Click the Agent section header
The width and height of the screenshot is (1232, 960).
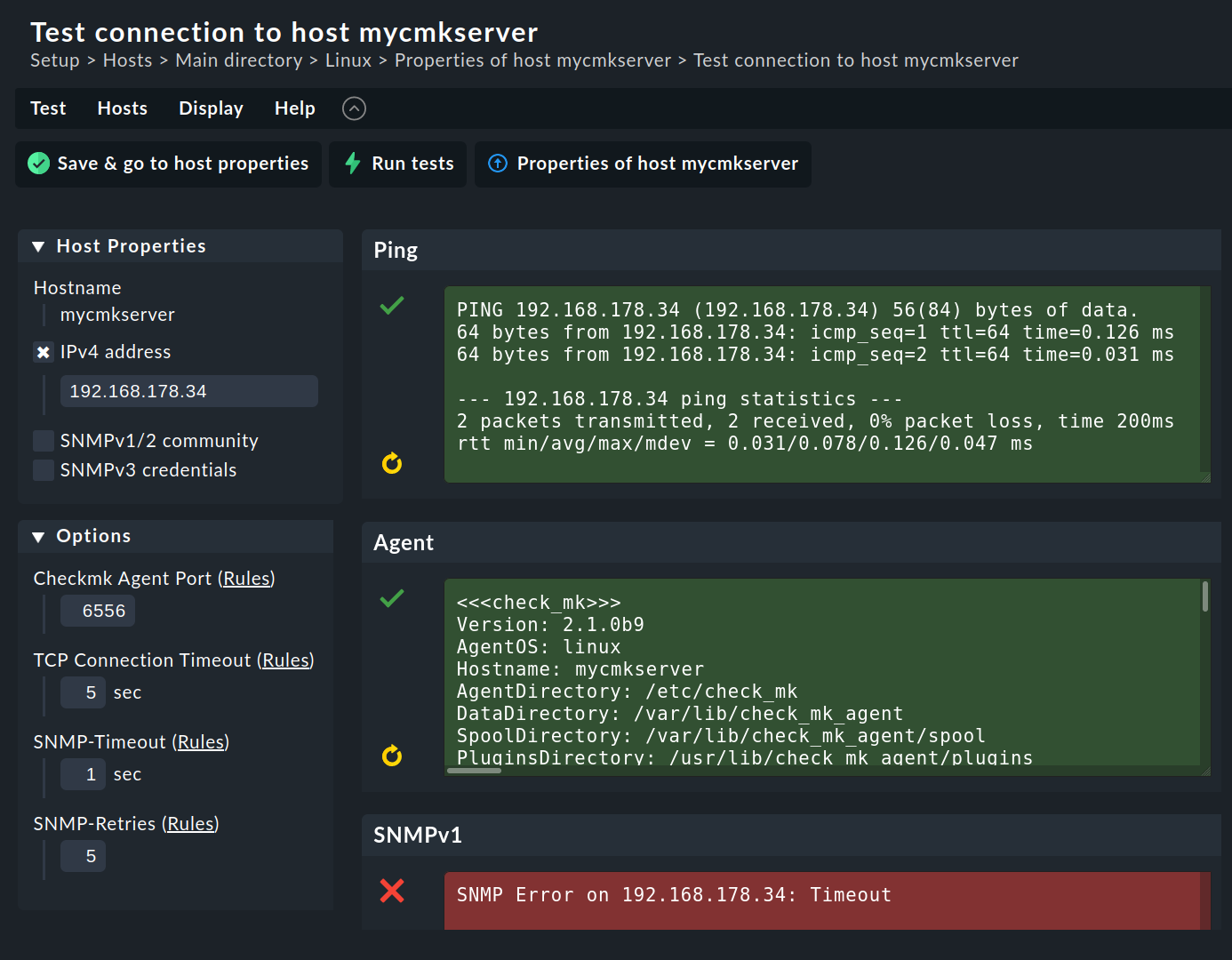tap(791, 543)
